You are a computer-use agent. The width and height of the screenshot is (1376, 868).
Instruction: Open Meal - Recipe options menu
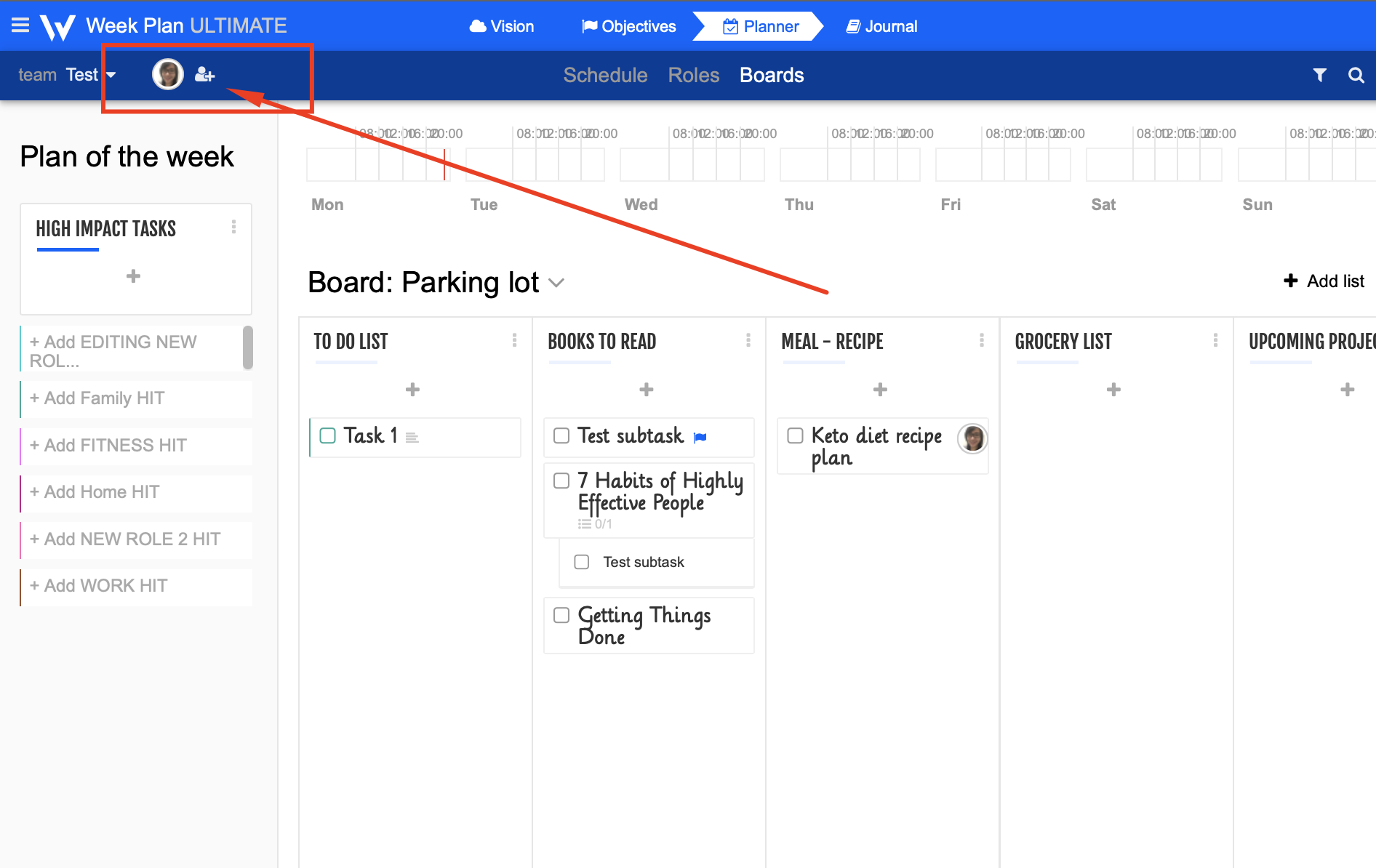(982, 340)
